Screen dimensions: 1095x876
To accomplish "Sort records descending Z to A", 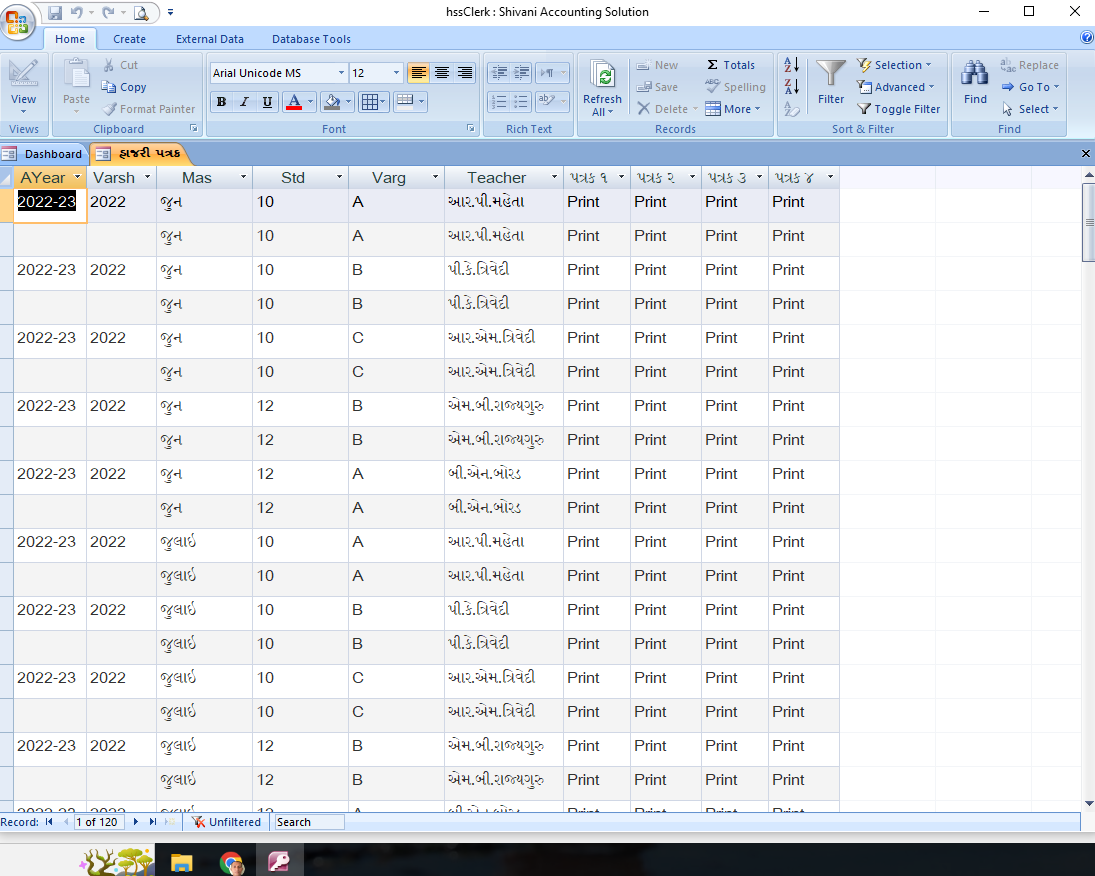I will pyautogui.click(x=792, y=87).
